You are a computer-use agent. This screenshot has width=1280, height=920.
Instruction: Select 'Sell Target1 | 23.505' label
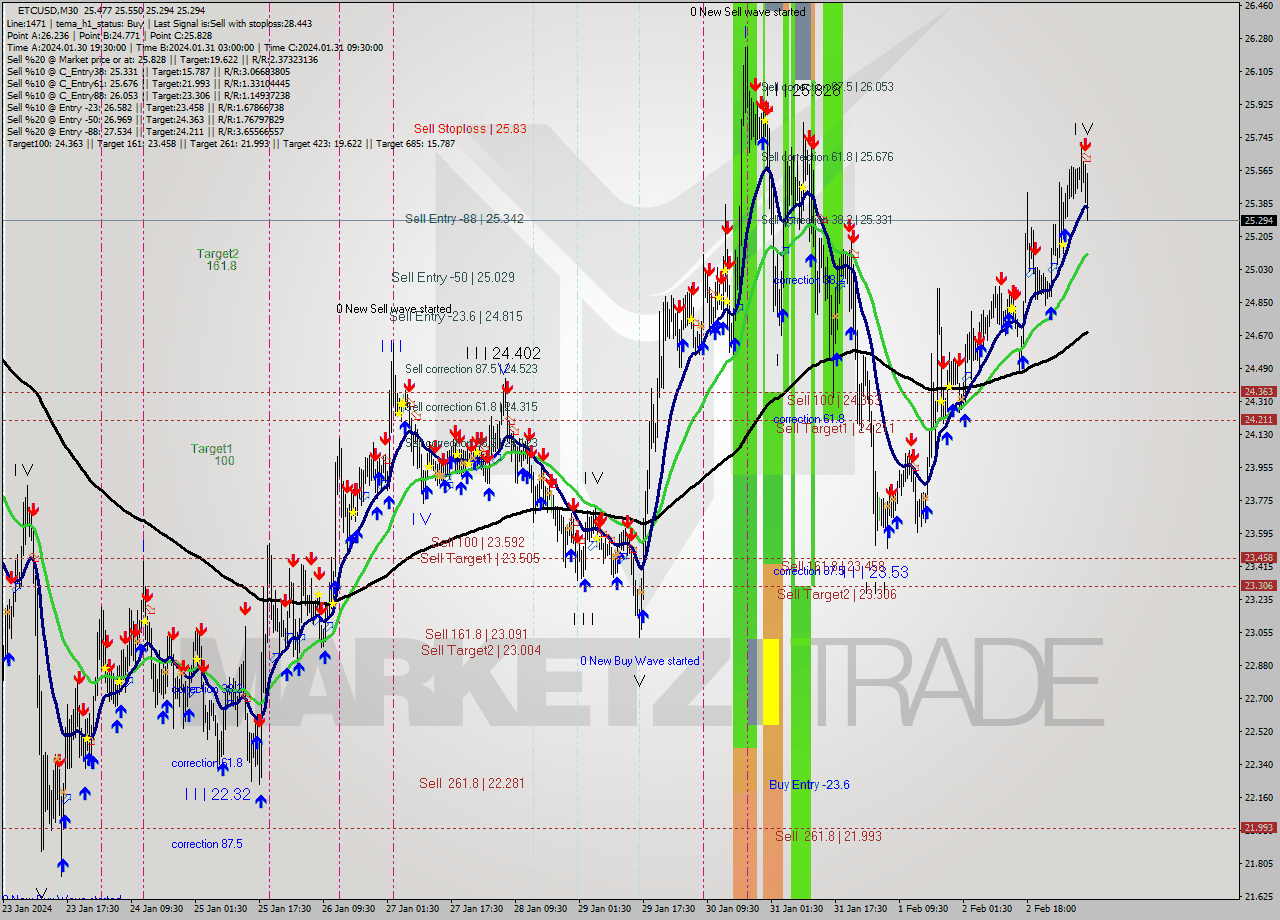click(x=480, y=558)
